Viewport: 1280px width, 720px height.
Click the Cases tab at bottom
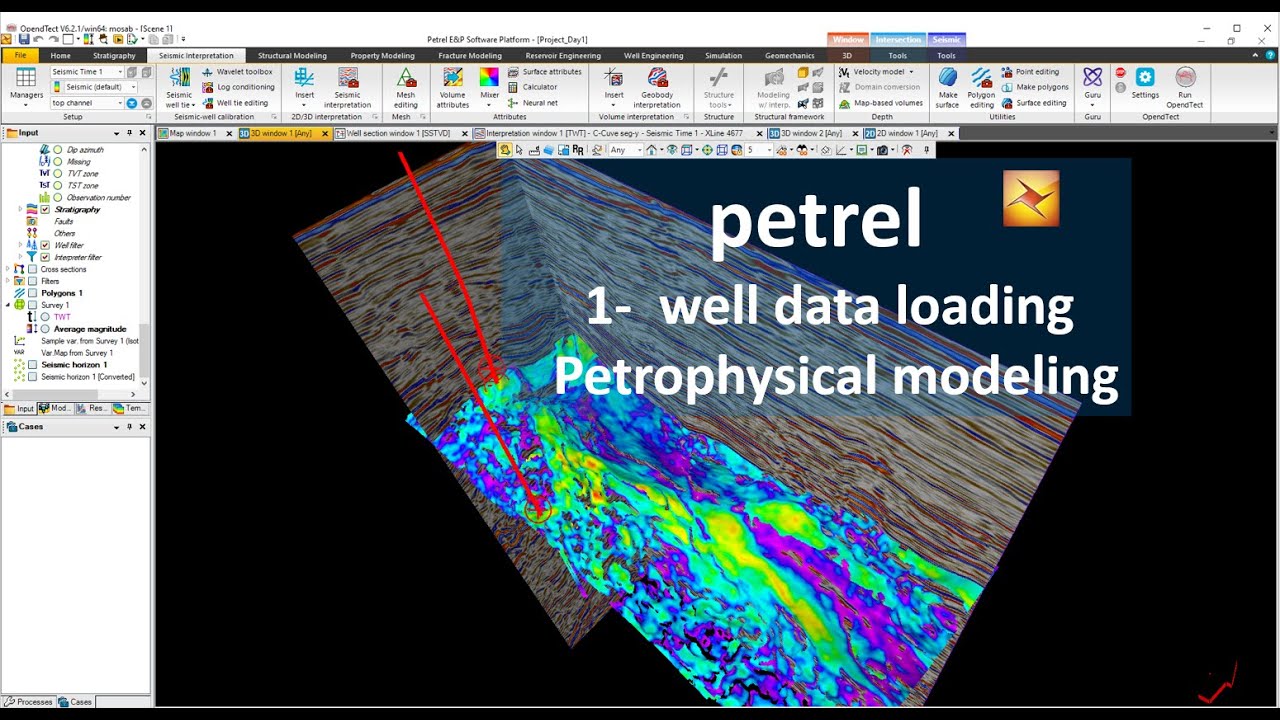pos(75,702)
